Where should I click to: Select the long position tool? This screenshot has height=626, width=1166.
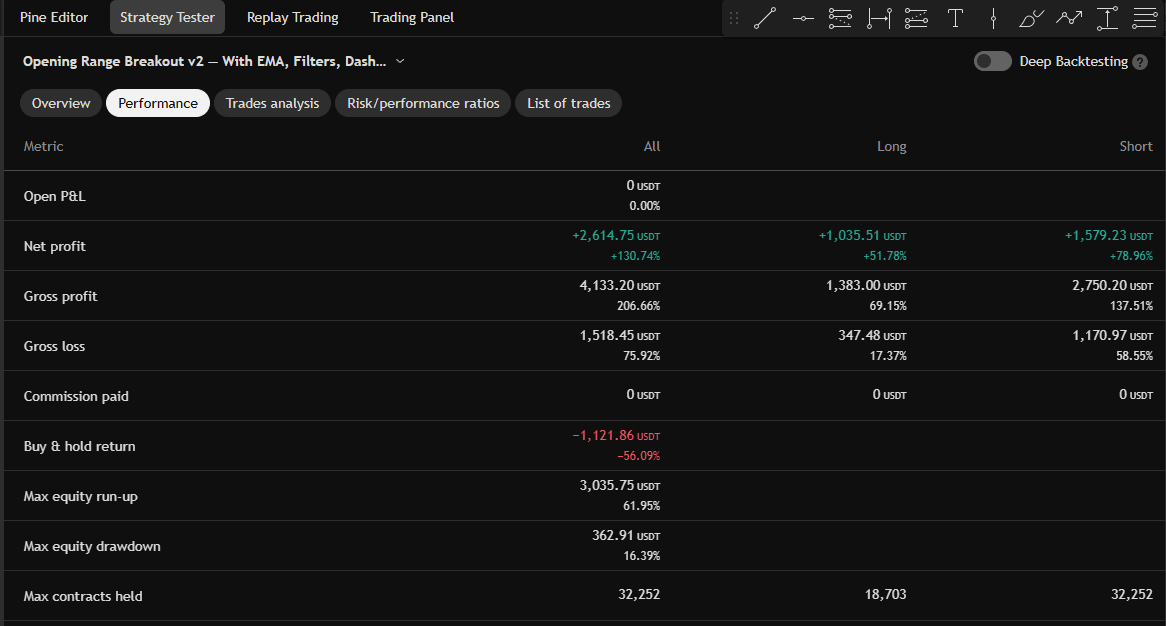pos(1107,16)
